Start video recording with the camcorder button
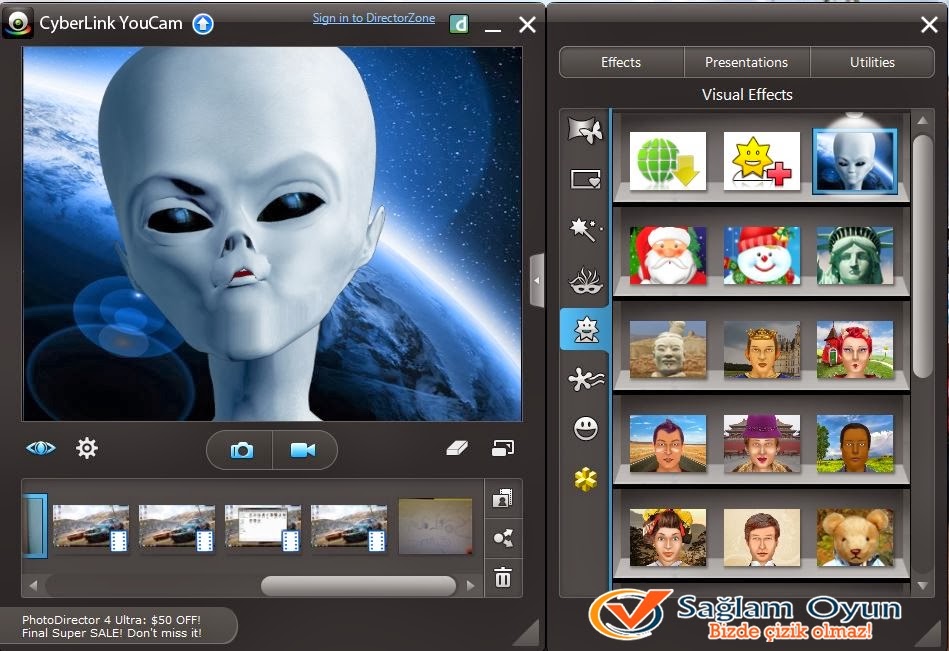The width and height of the screenshot is (949, 651). pos(304,450)
